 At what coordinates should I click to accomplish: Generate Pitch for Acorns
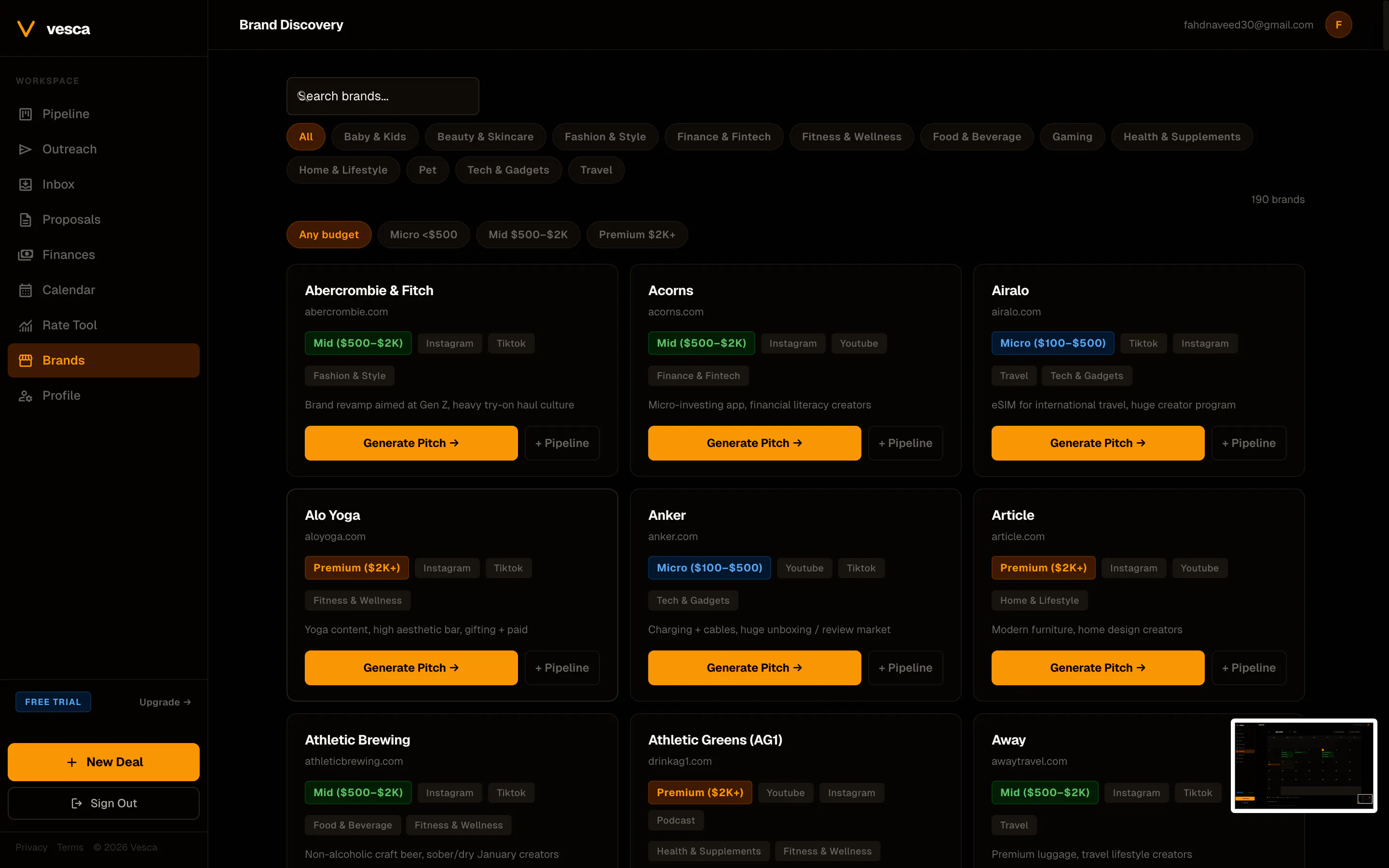click(754, 443)
